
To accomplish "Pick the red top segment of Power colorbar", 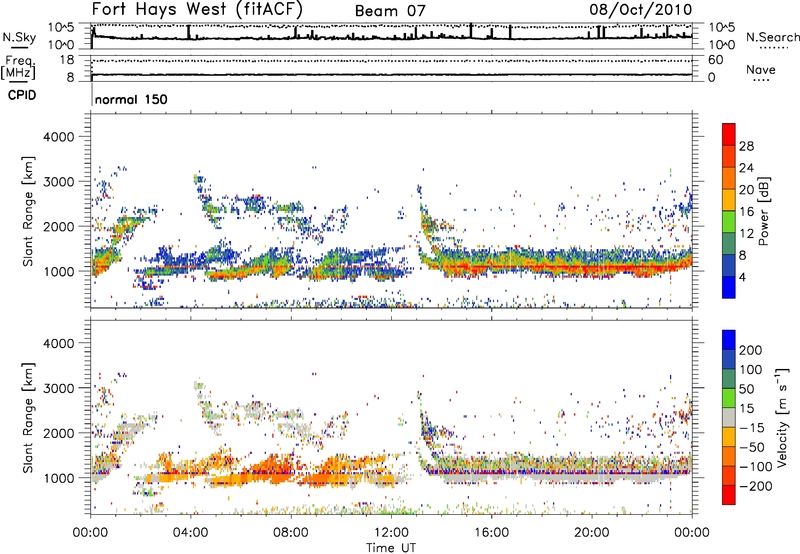I will coord(729,134).
